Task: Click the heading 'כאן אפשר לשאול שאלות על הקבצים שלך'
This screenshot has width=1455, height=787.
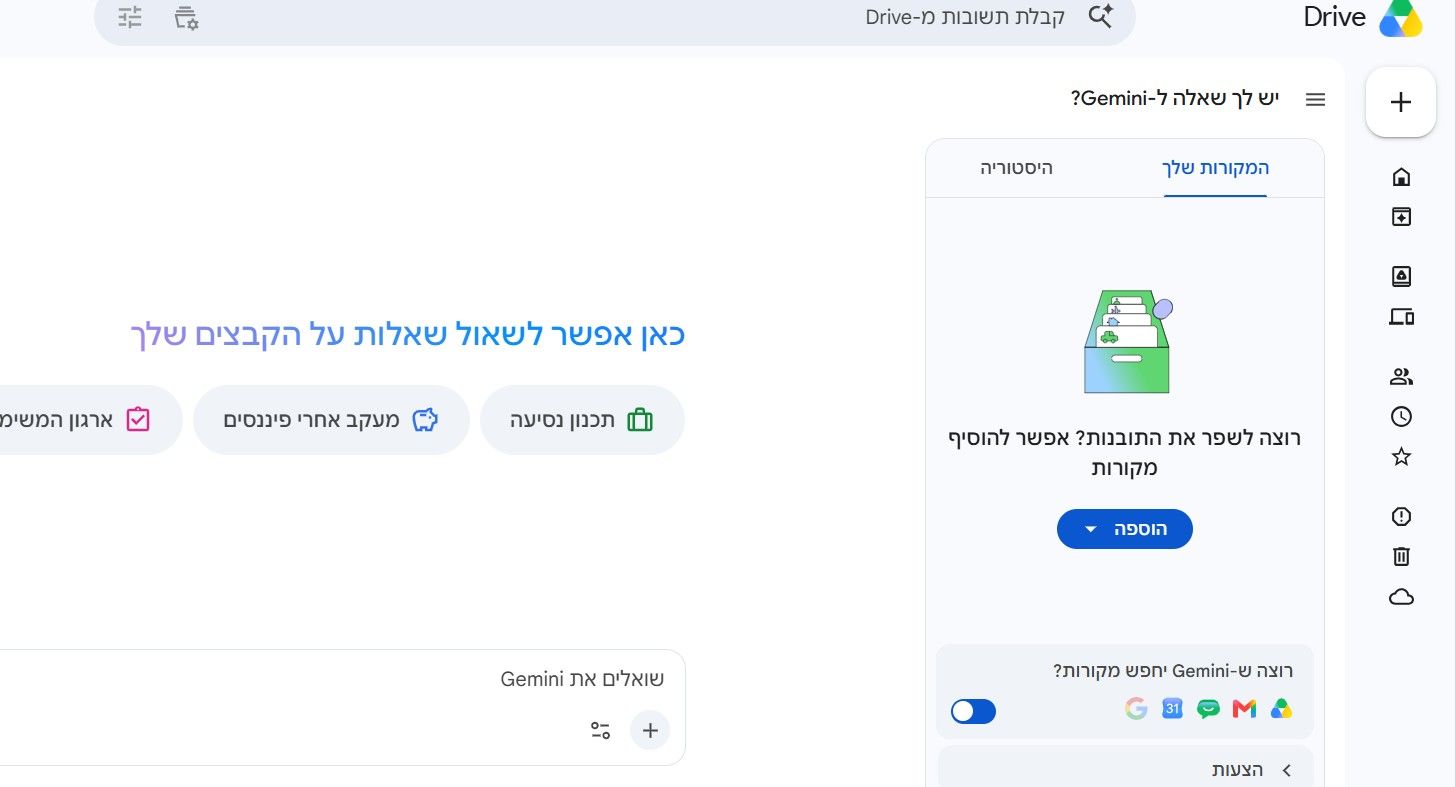Action: coord(408,335)
